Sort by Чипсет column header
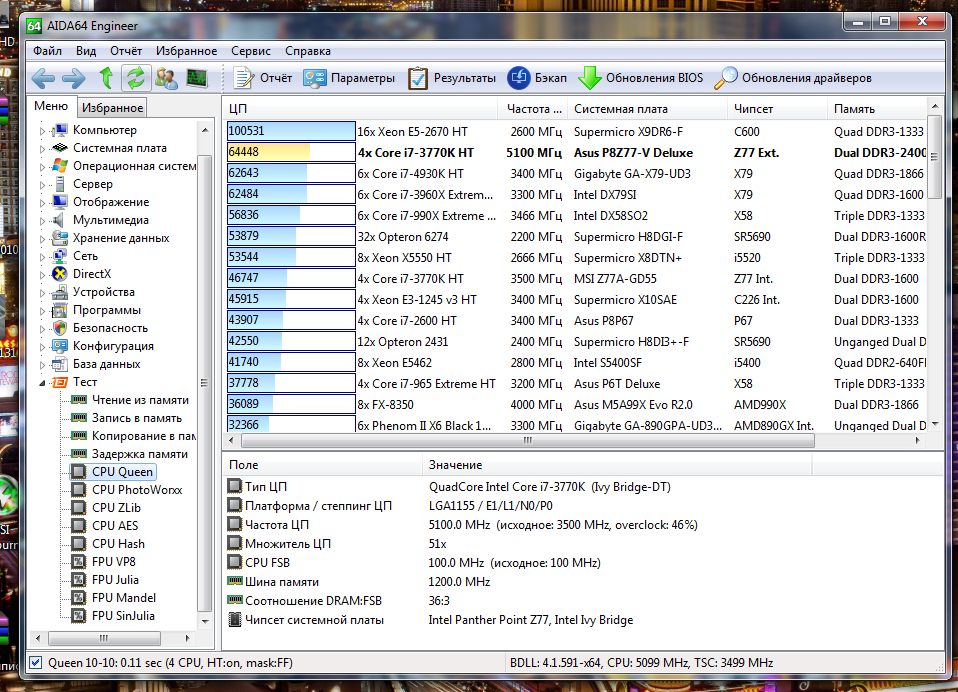The height and width of the screenshot is (692, 958). (x=777, y=109)
